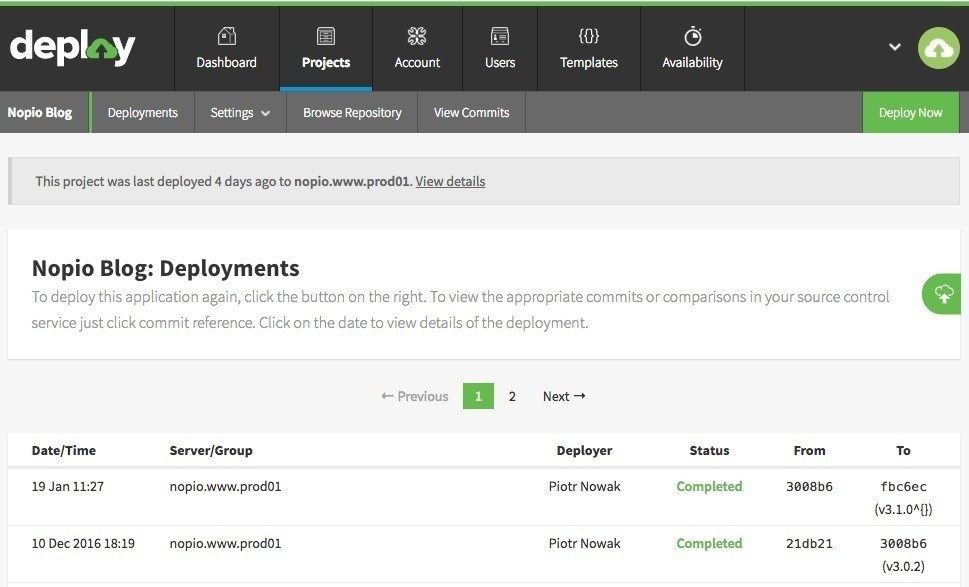The image size is (969, 587).
Task: Click the Deploy logo
Action: 72,47
